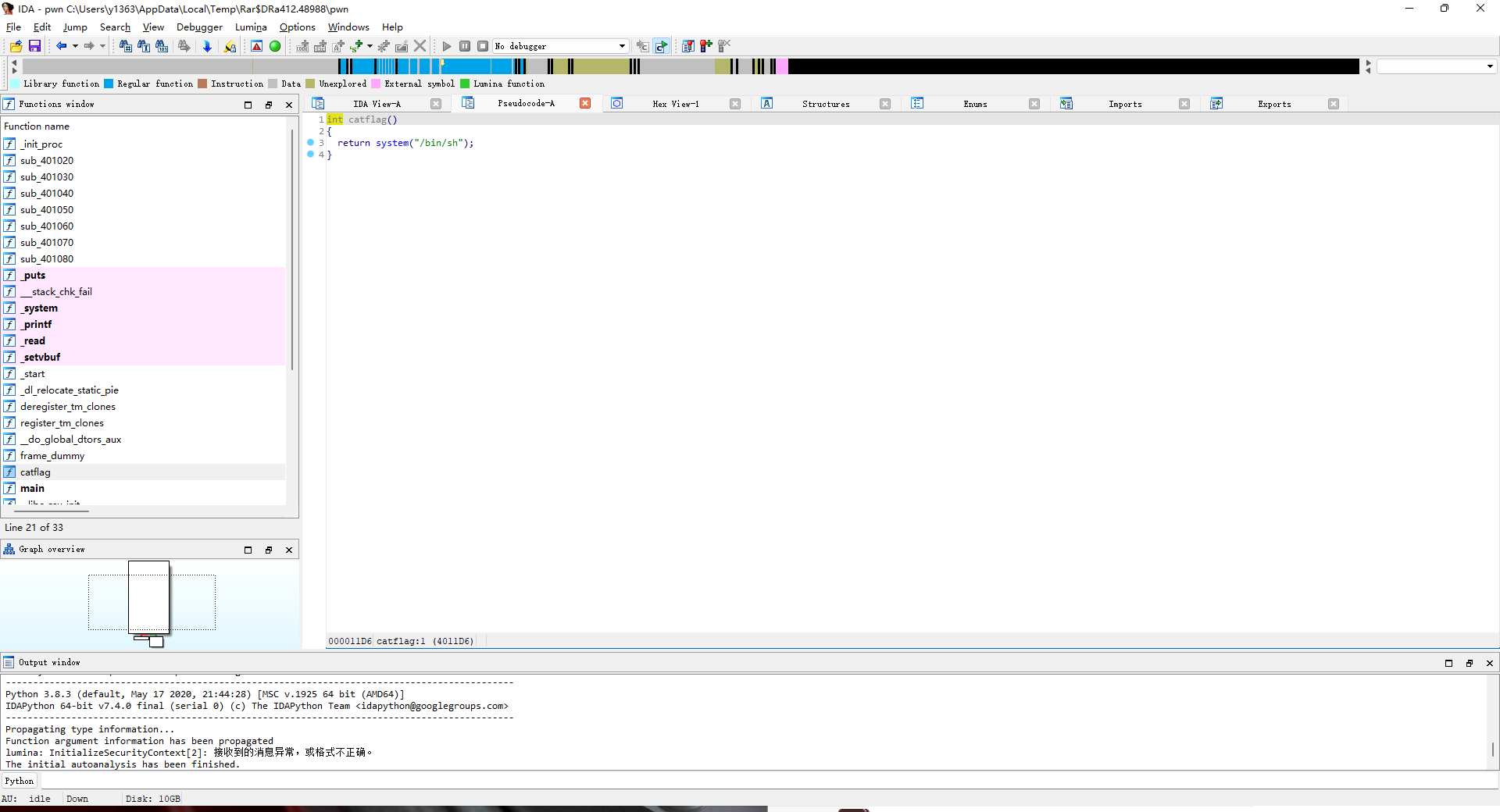Pause the process in the debugger toolbar

(465, 46)
